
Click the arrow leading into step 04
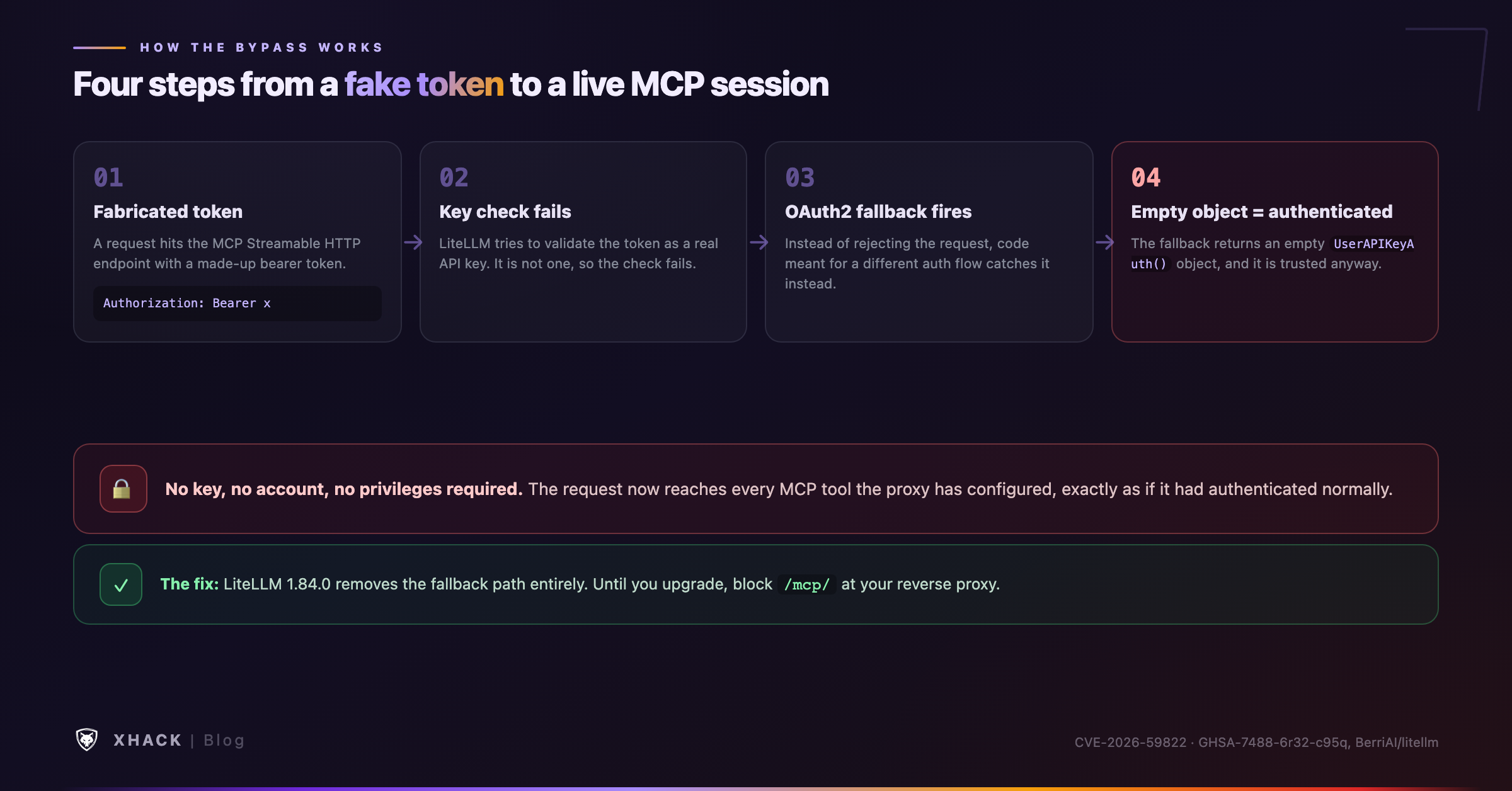pyautogui.click(x=1105, y=242)
